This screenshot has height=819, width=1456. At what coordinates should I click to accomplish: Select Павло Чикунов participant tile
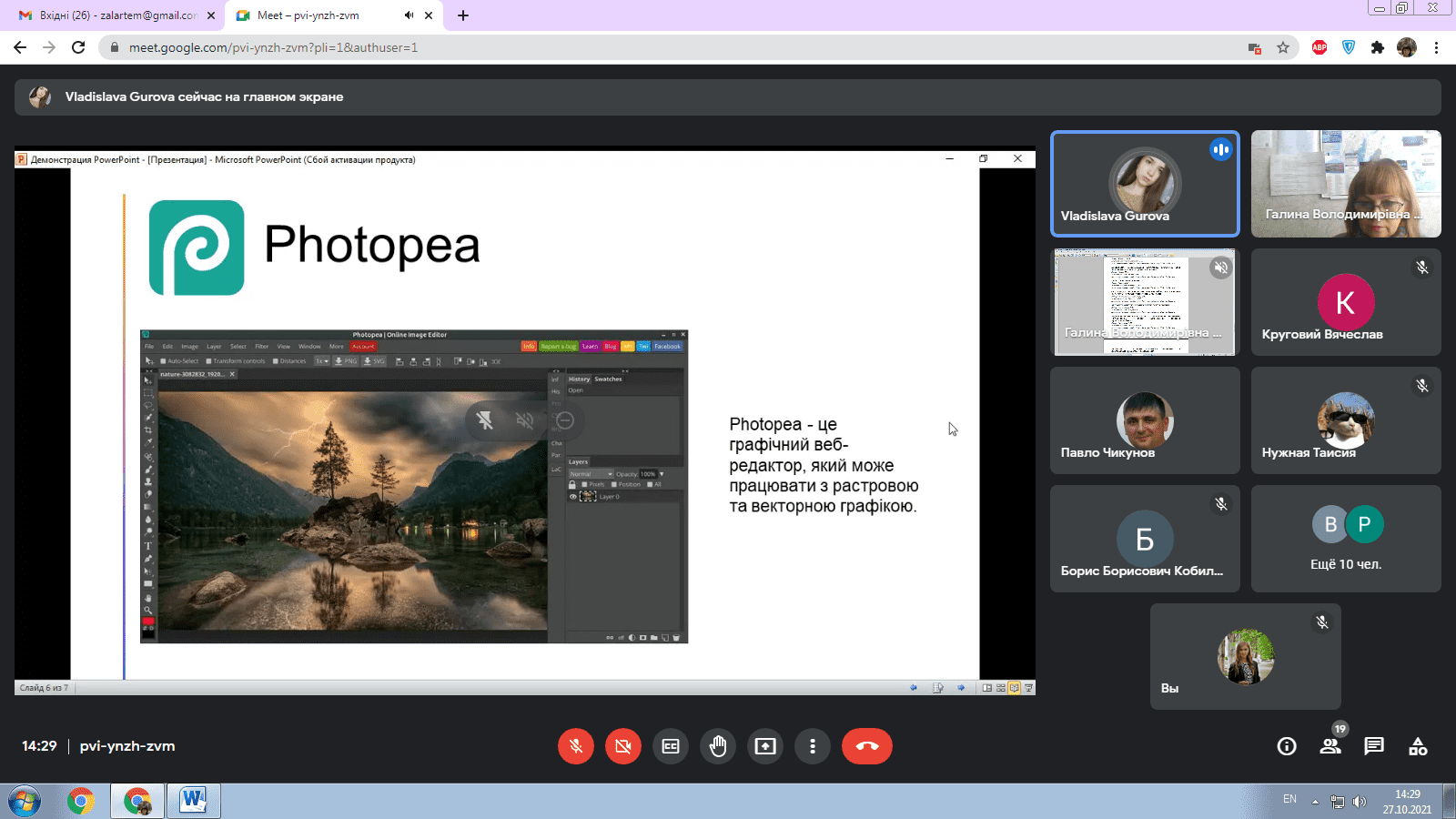1145,420
